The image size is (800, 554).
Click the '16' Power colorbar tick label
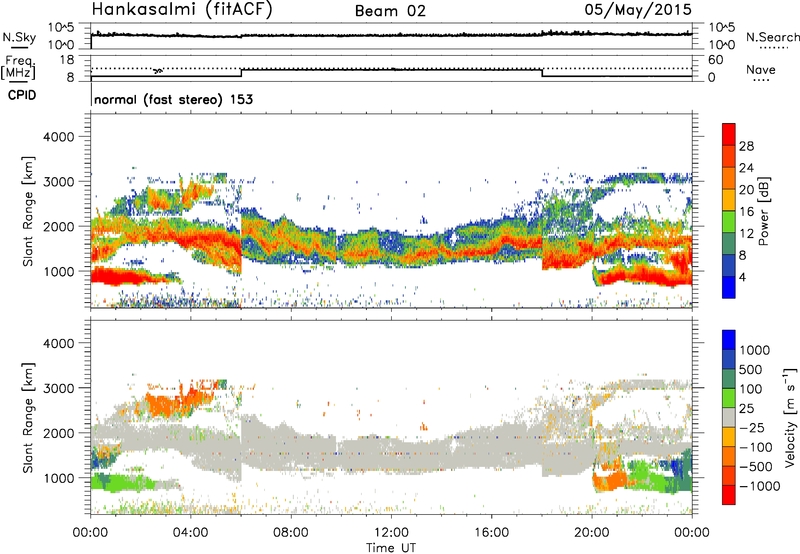746,212
